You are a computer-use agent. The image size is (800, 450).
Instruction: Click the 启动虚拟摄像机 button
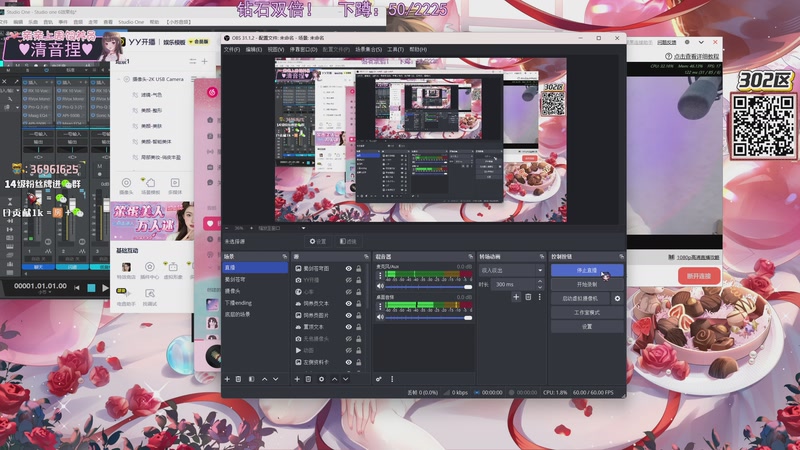[580, 298]
